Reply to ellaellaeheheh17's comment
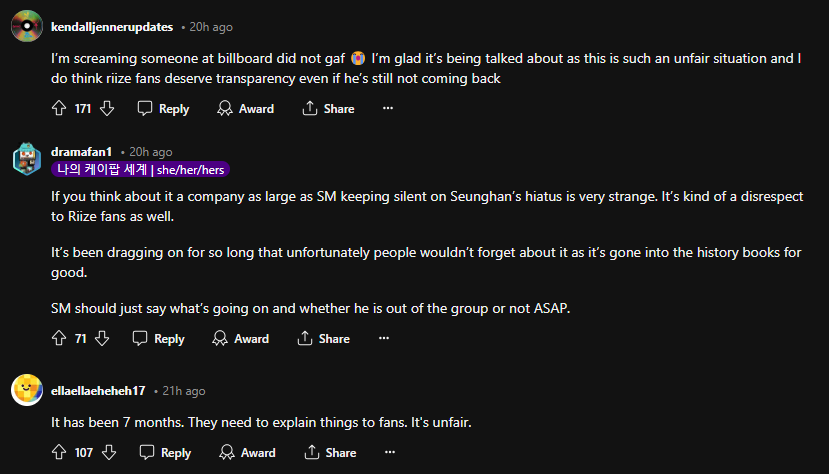Screen dimensions: 829x474 coord(165,453)
